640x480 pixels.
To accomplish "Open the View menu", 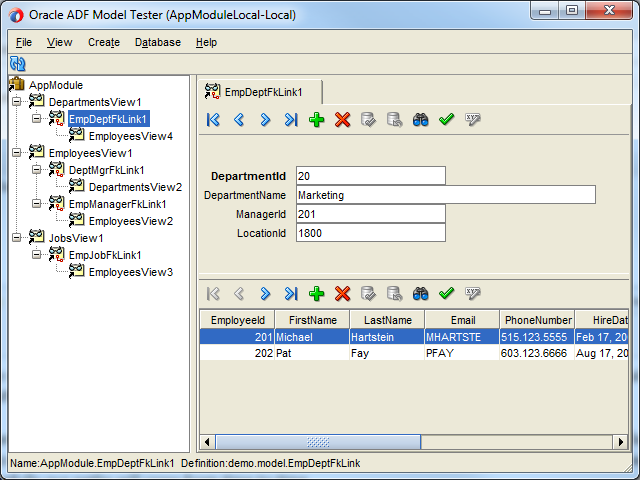I will tap(59, 42).
